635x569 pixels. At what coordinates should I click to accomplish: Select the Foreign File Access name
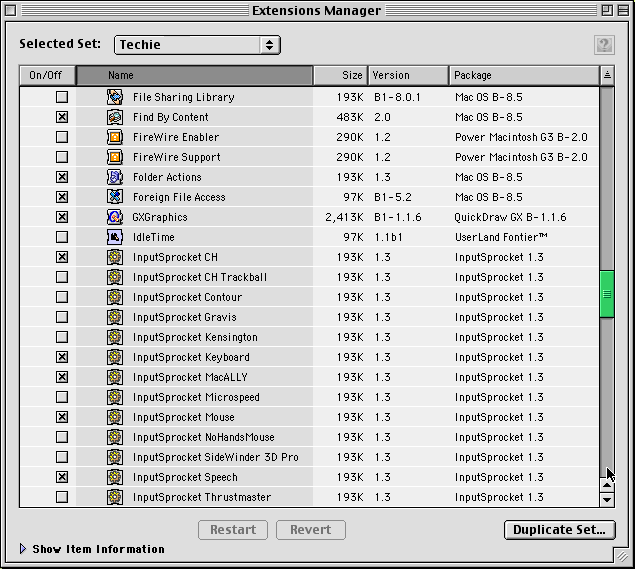(179, 197)
